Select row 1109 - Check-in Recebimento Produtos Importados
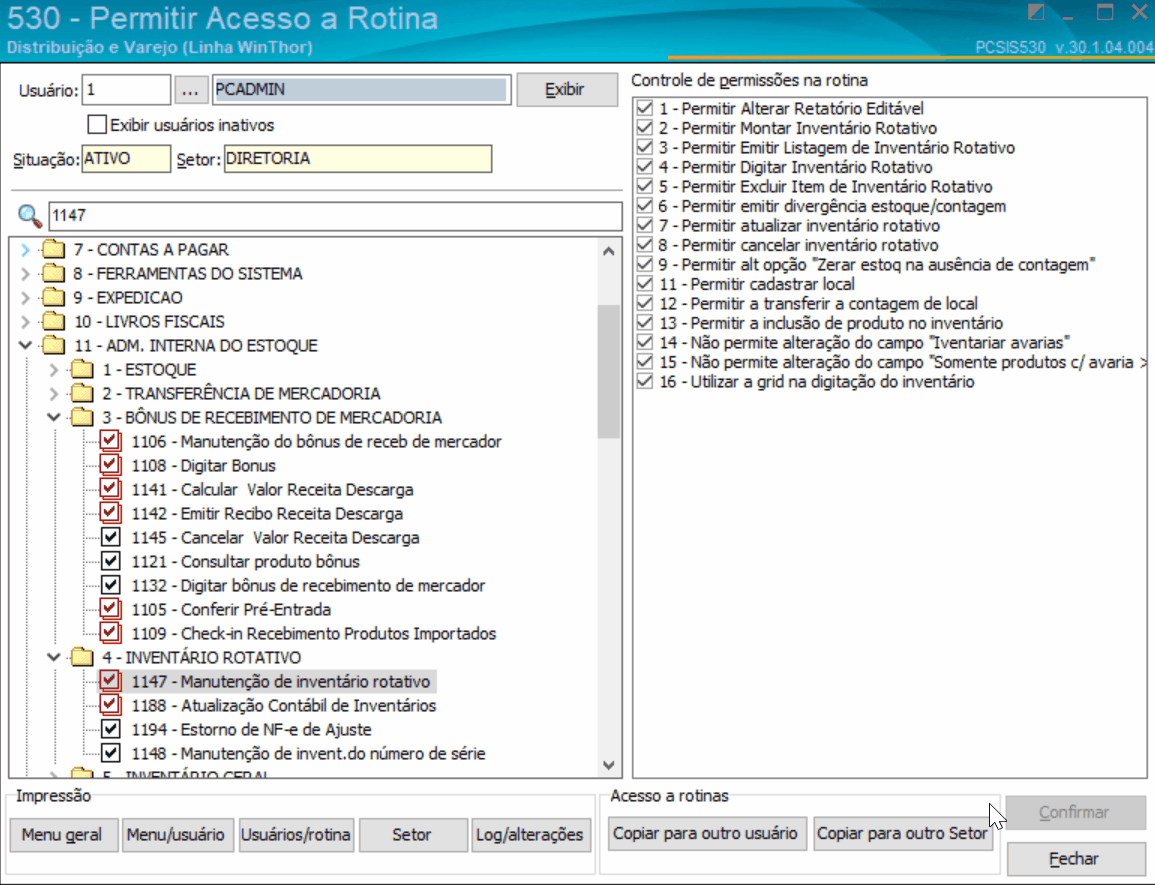 [x=313, y=633]
